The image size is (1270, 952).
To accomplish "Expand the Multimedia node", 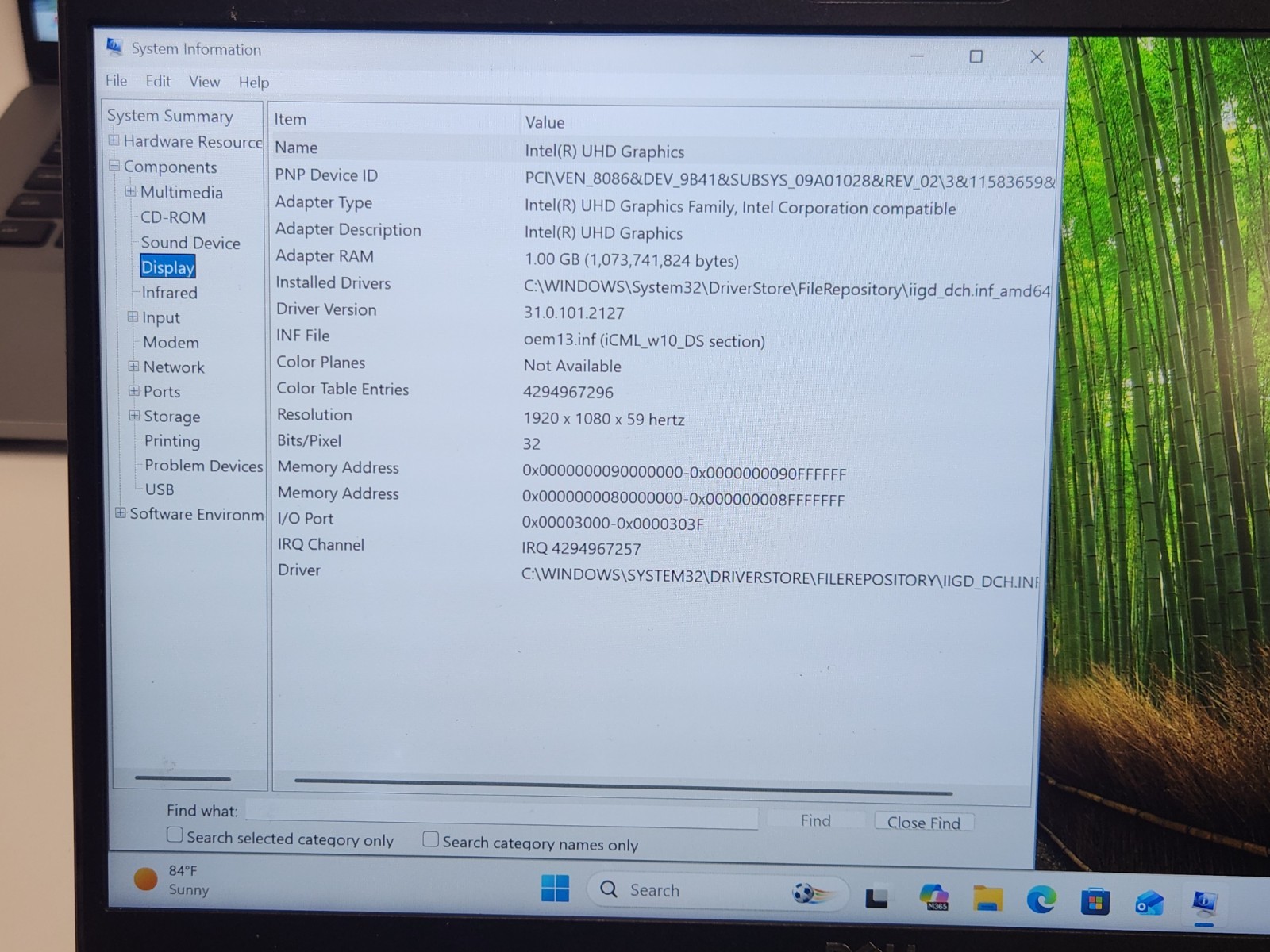I will point(130,191).
